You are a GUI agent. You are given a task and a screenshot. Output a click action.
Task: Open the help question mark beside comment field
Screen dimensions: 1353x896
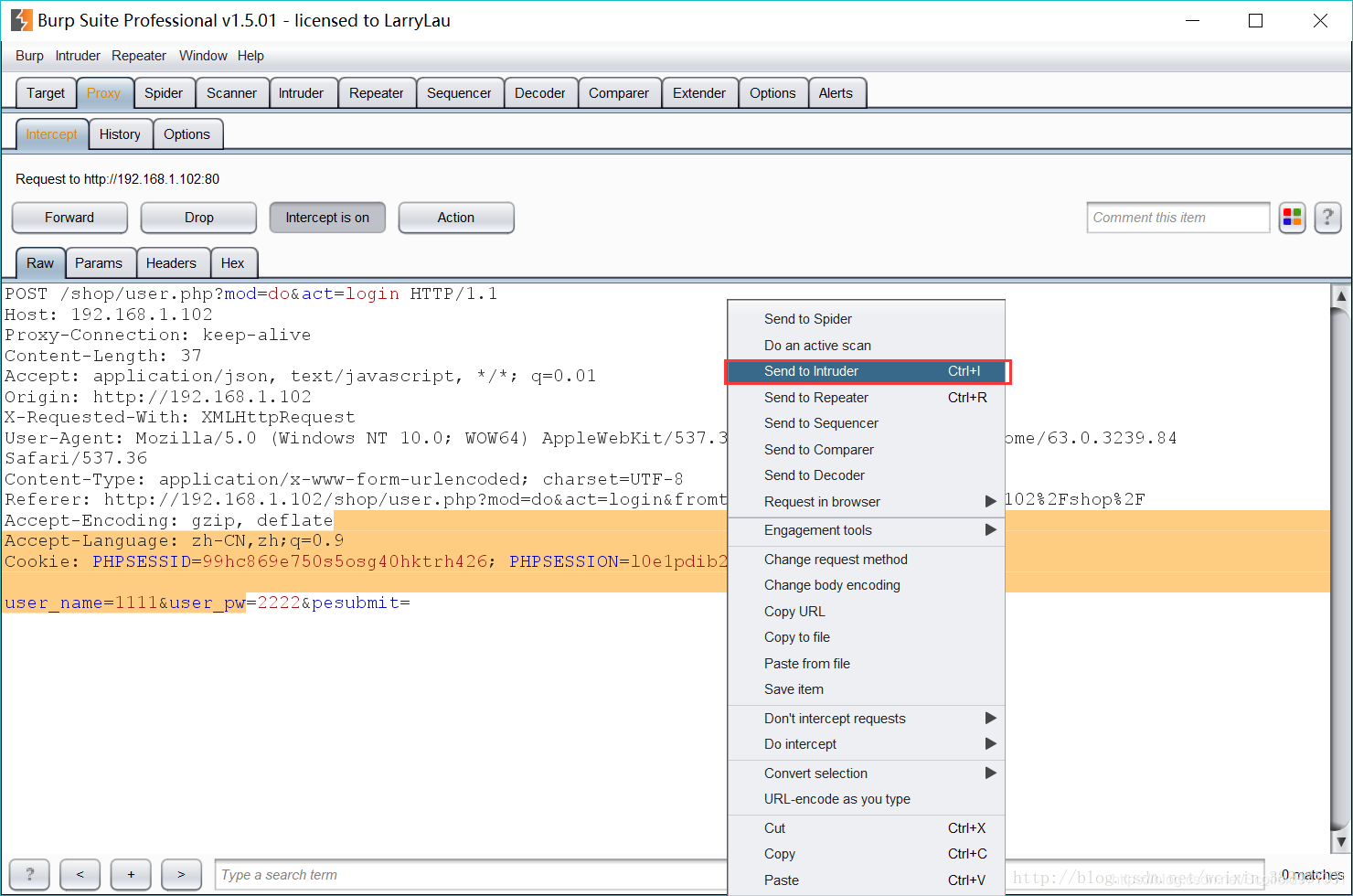pos(1327,218)
